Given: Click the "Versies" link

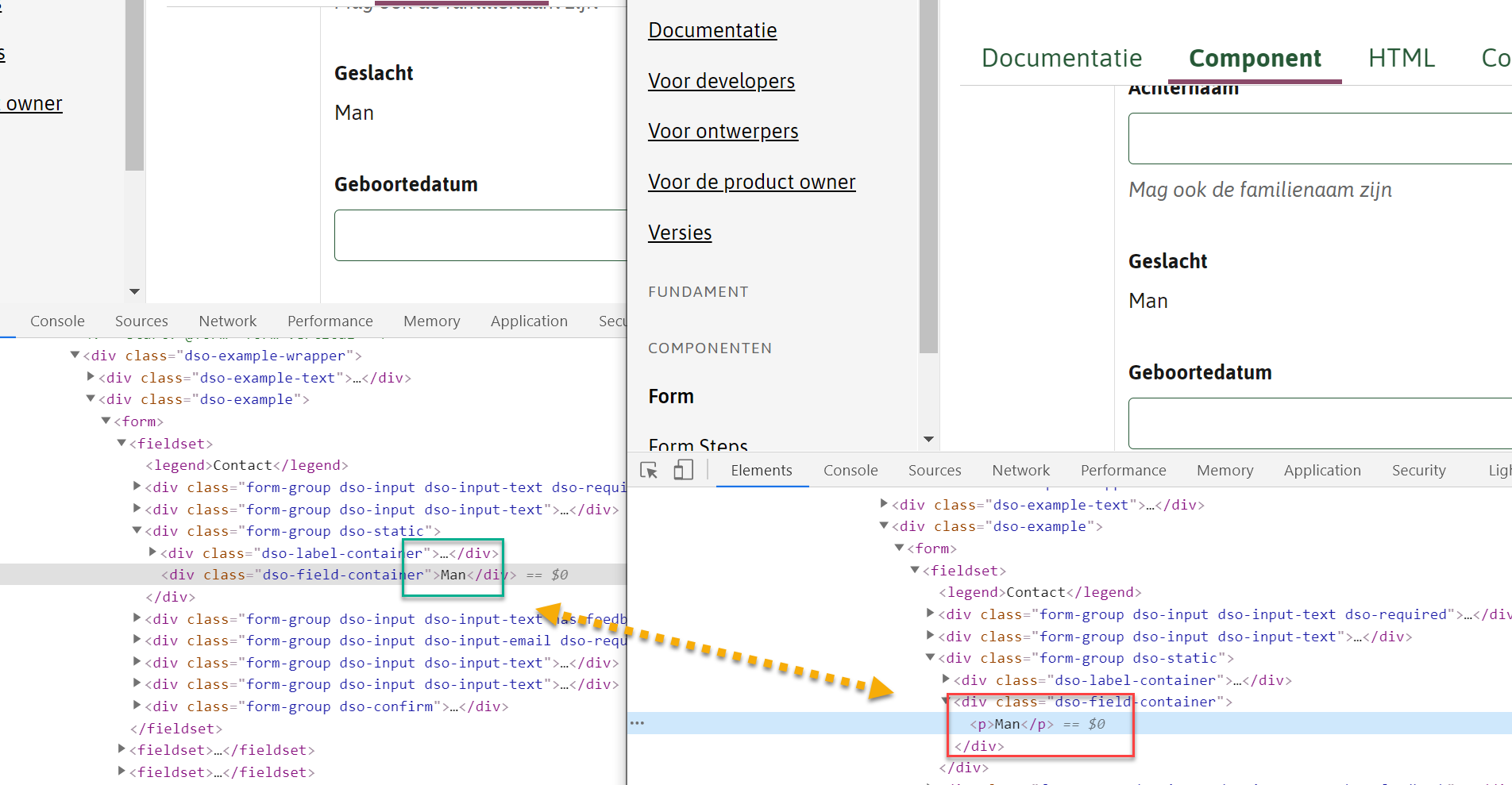Looking at the screenshot, I should click(680, 232).
